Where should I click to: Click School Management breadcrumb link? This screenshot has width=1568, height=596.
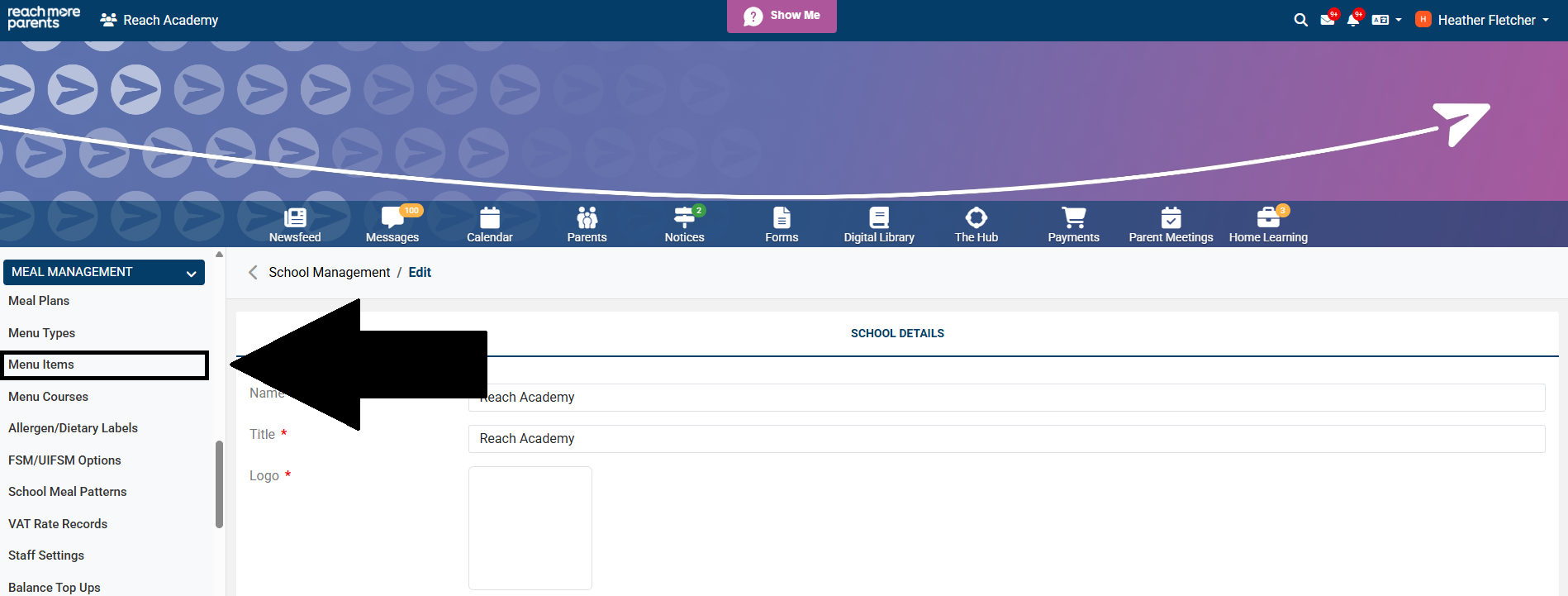pyautogui.click(x=329, y=272)
